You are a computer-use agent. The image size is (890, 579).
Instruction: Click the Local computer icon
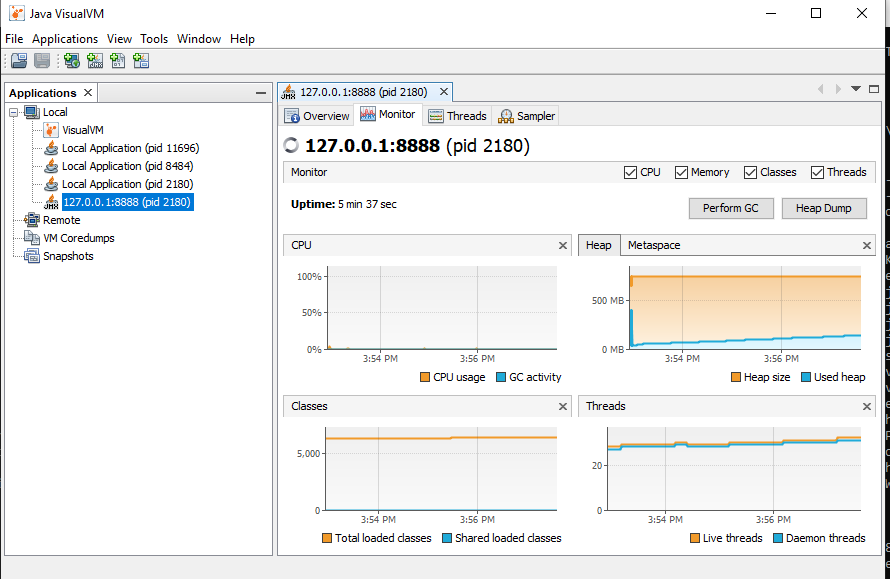[x=32, y=112]
